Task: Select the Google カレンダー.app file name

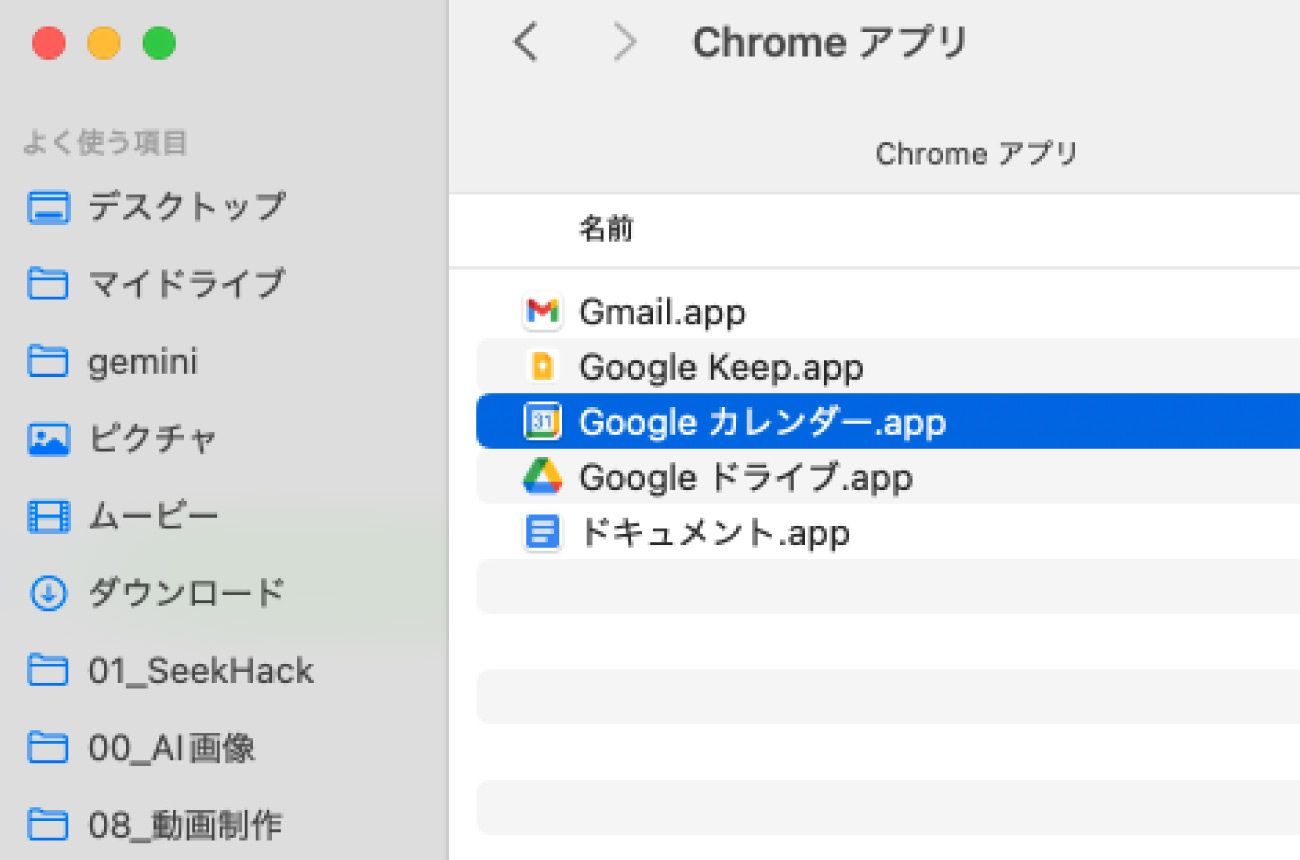Action: click(762, 422)
